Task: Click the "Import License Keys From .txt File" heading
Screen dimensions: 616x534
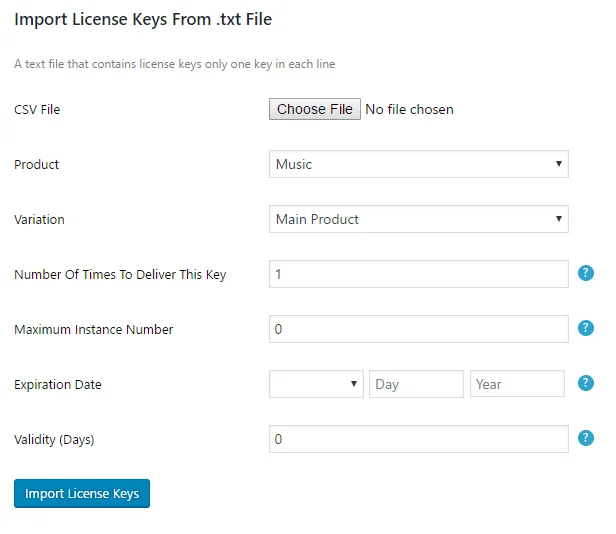Action: 143,19
